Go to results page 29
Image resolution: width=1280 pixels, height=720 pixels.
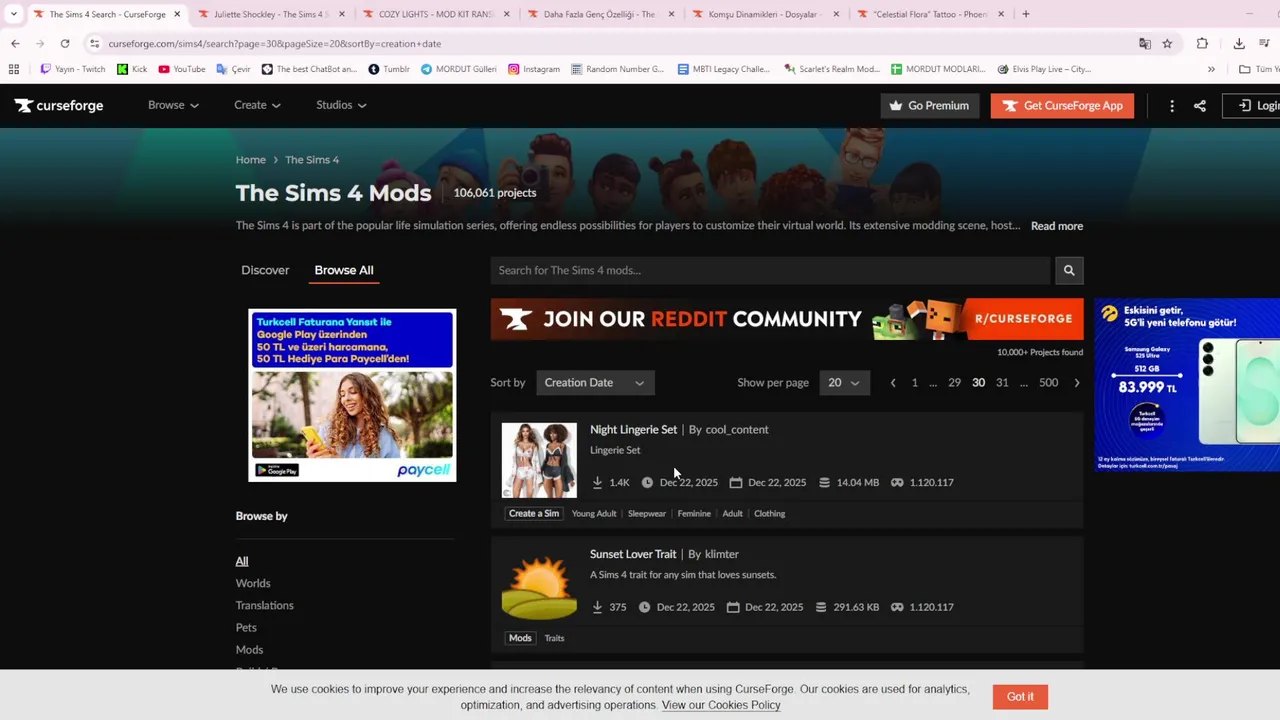tap(954, 383)
